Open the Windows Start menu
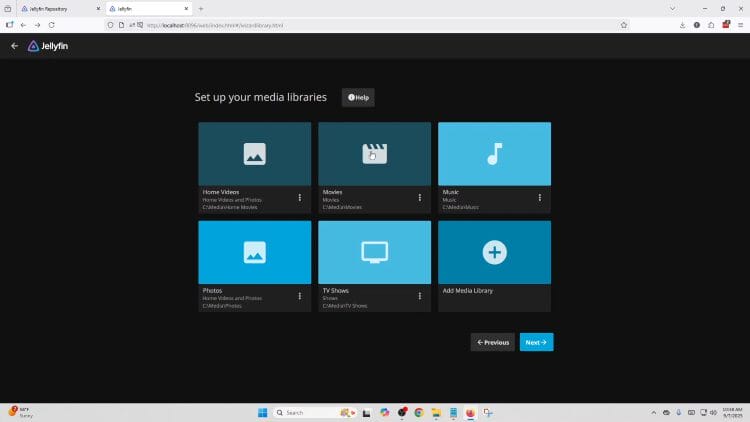 pos(264,412)
